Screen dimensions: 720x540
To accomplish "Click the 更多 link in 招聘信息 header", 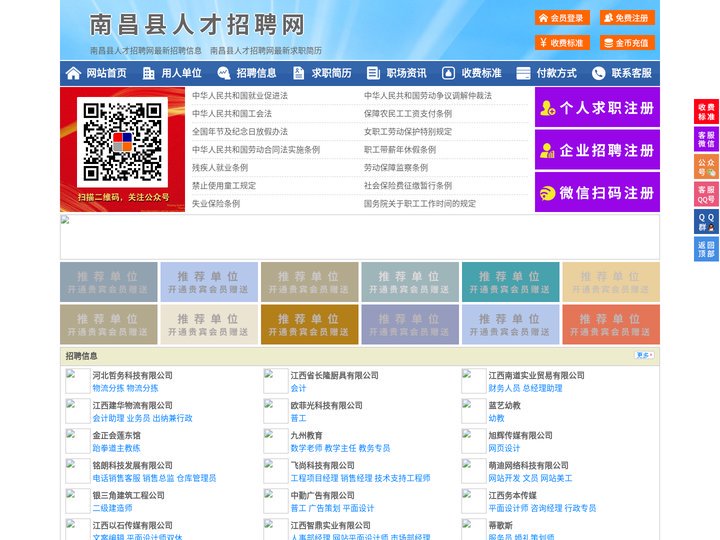I will tap(644, 355).
